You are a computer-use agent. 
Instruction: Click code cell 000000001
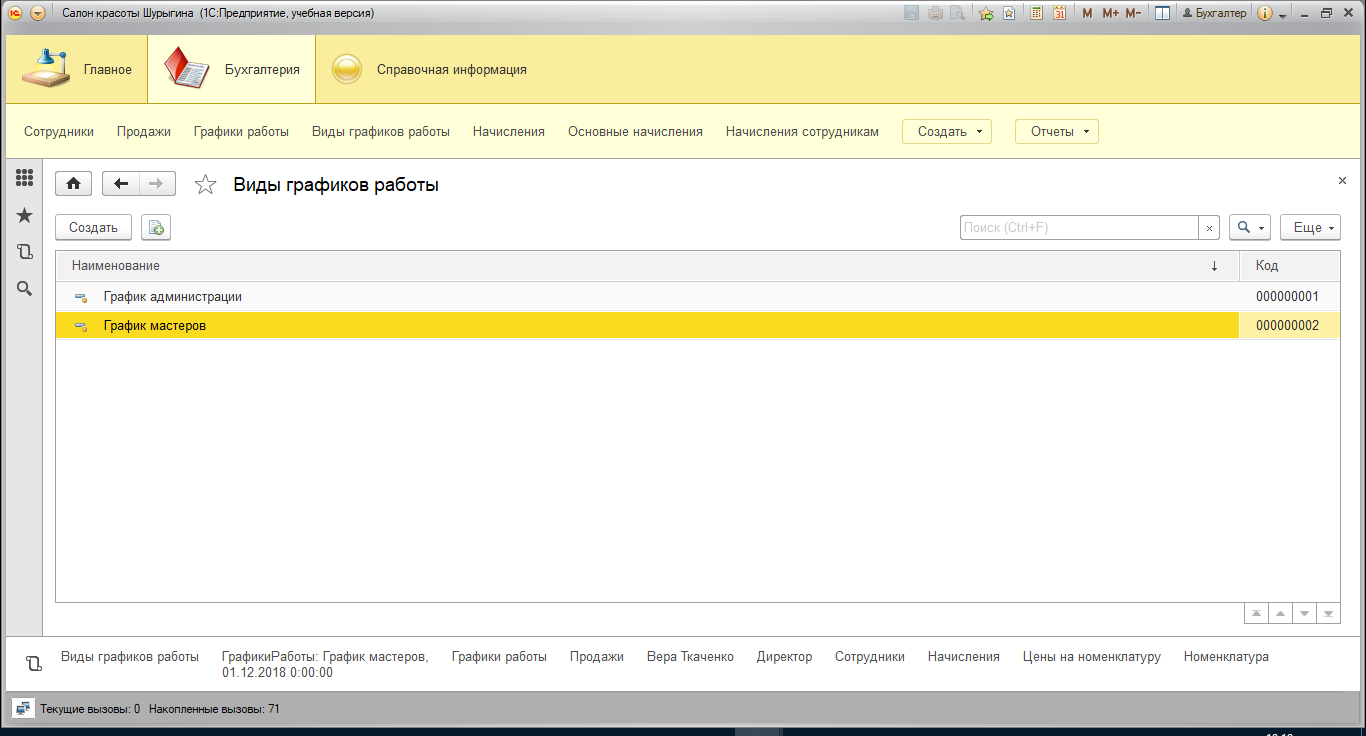[1289, 297]
